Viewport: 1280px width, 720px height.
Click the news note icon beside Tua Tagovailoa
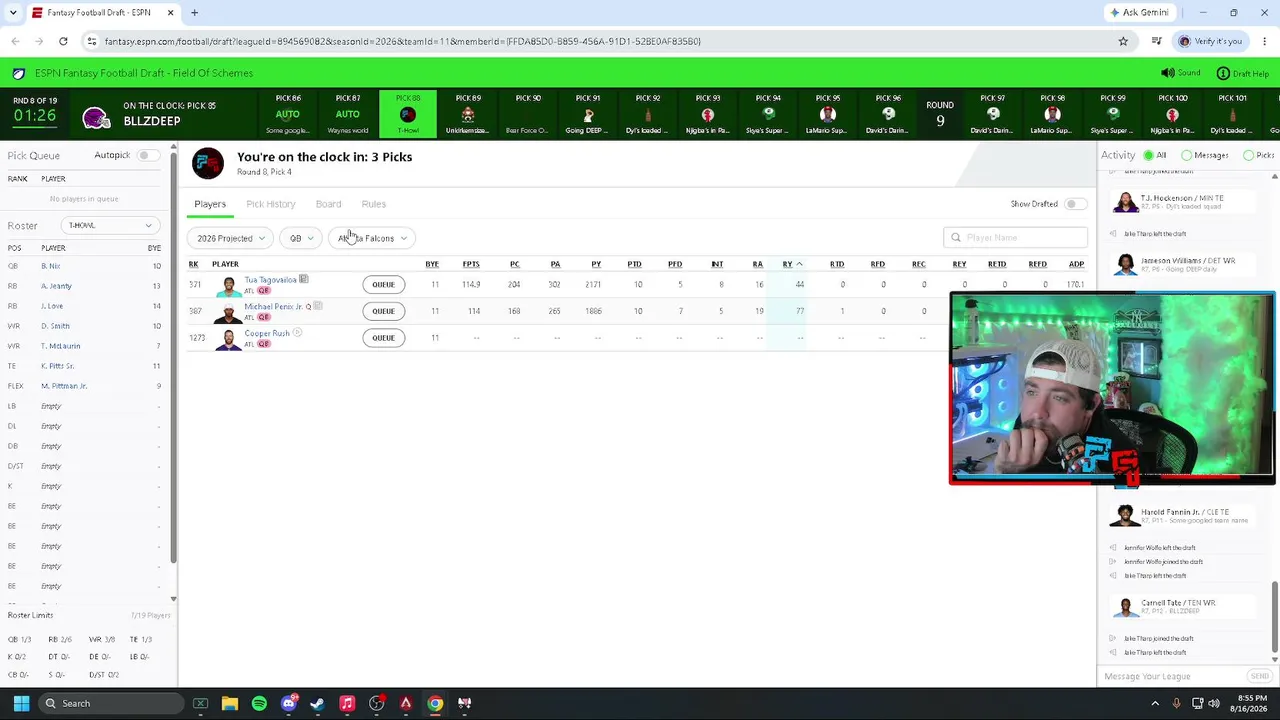(303, 279)
